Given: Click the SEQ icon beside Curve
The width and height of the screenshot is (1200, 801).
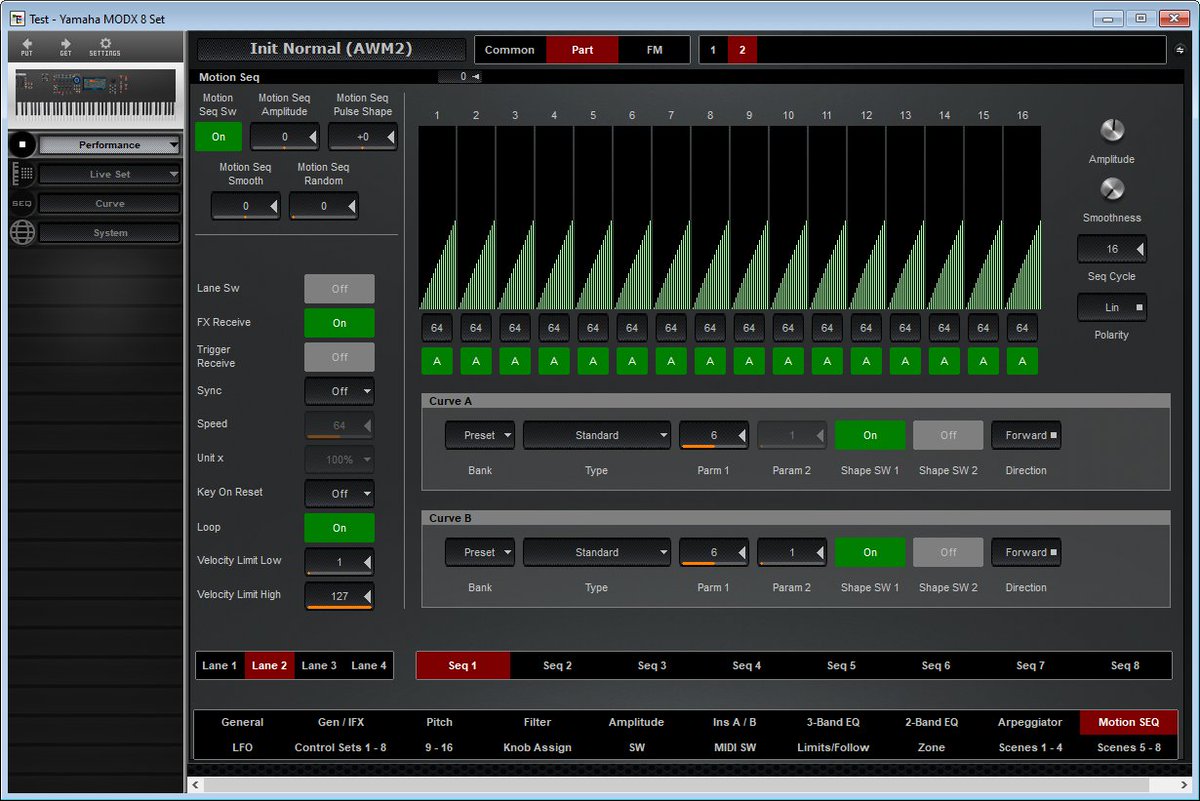Looking at the screenshot, I should [x=22, y=203].
